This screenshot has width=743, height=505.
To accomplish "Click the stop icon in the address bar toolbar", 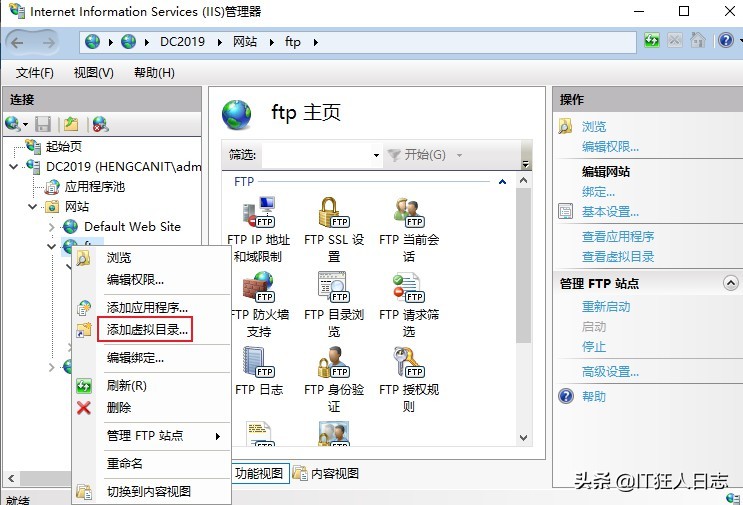I will click(x=675, y=40).
